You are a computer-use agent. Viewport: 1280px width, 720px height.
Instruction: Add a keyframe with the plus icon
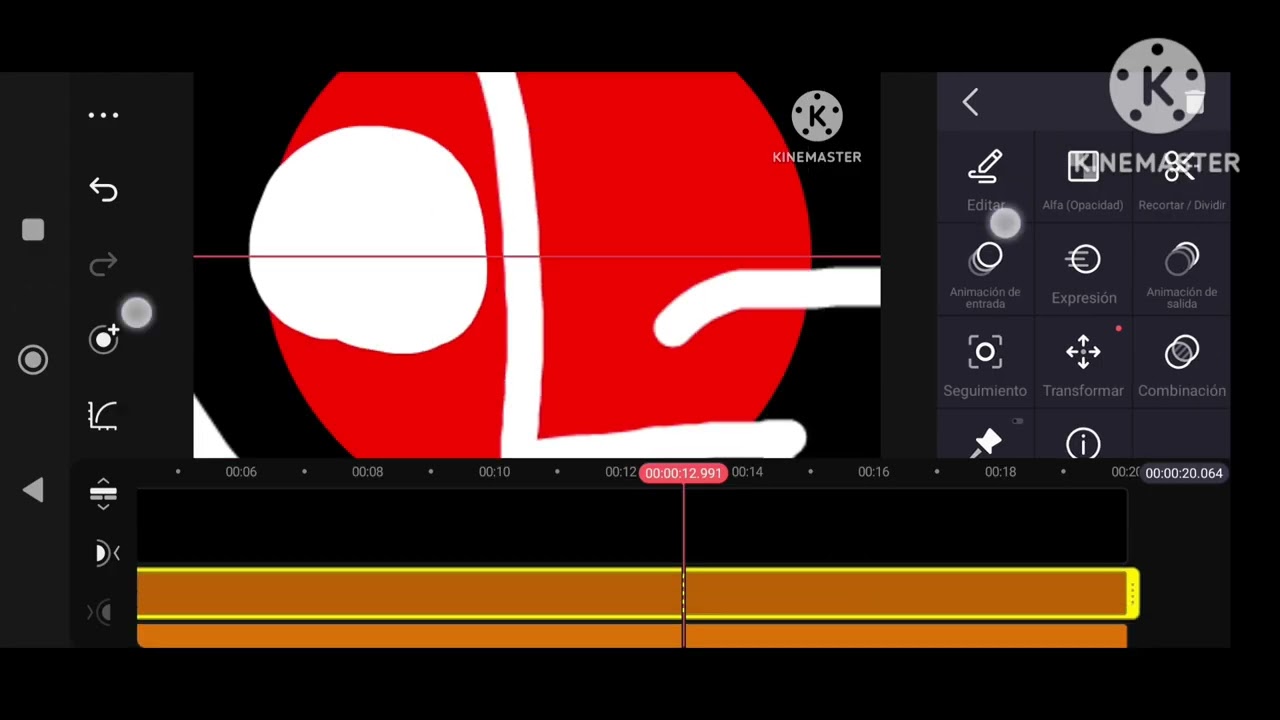pyautogui.click(x=104, y=339)
